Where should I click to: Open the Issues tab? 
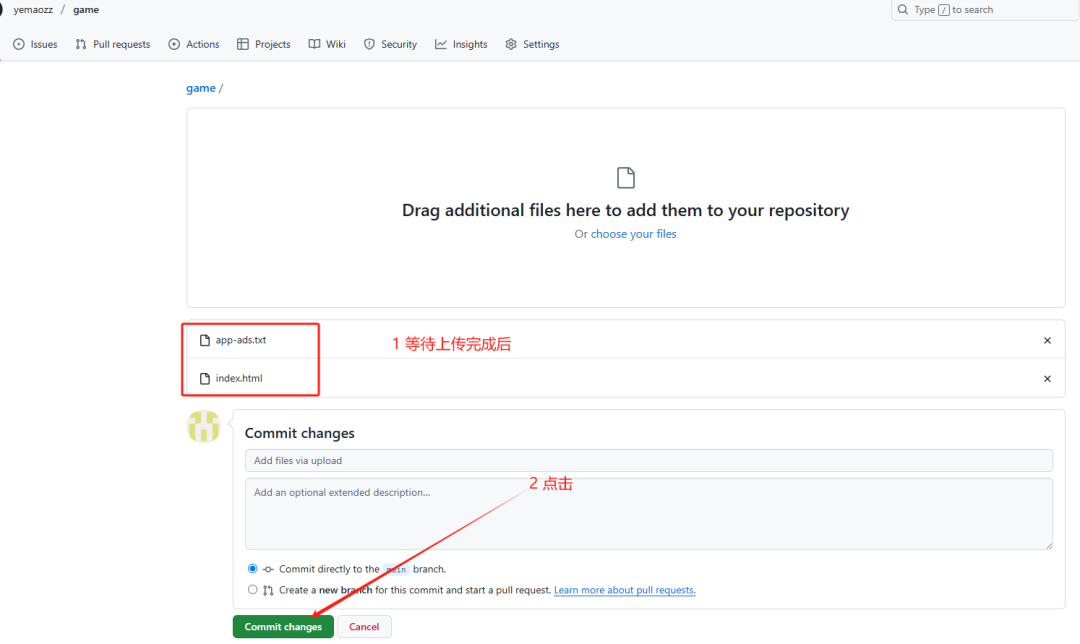[x=35, y=44]
